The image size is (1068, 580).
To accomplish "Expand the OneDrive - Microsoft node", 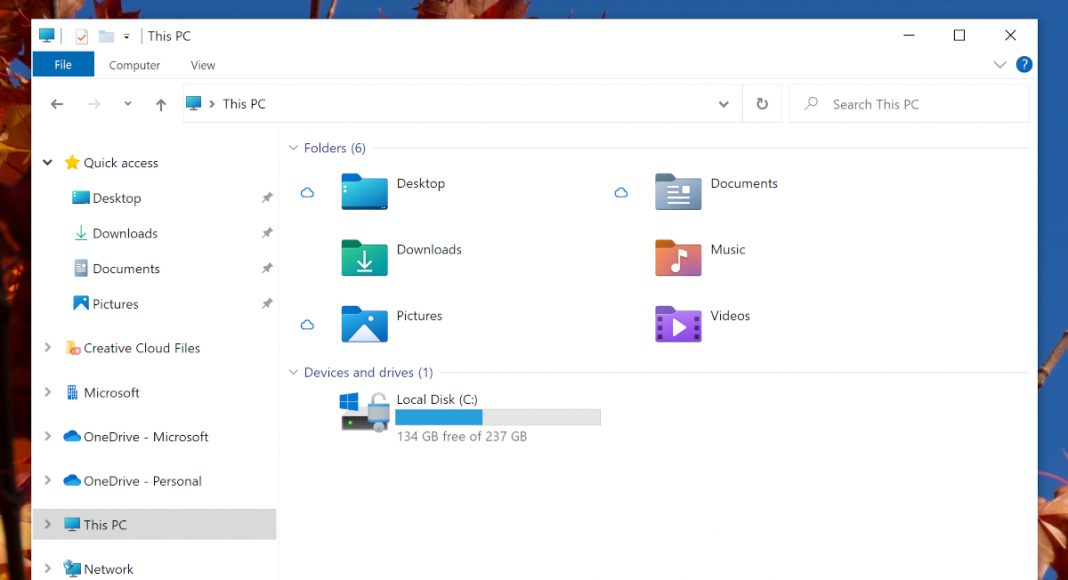I will point(48,436).
